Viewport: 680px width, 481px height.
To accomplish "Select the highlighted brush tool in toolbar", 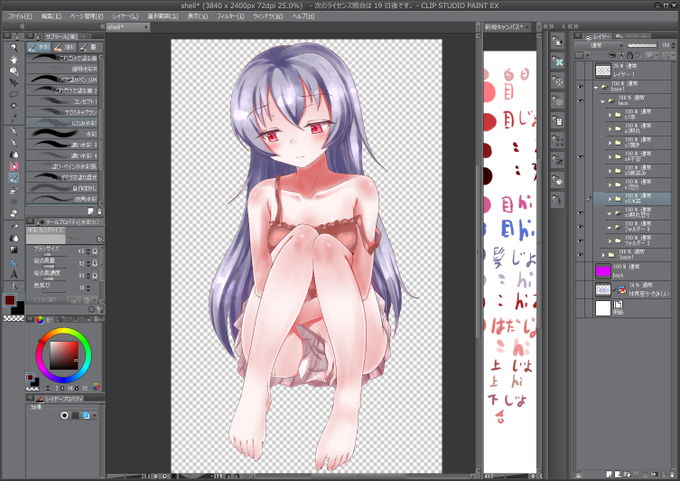I will [14, 178].
